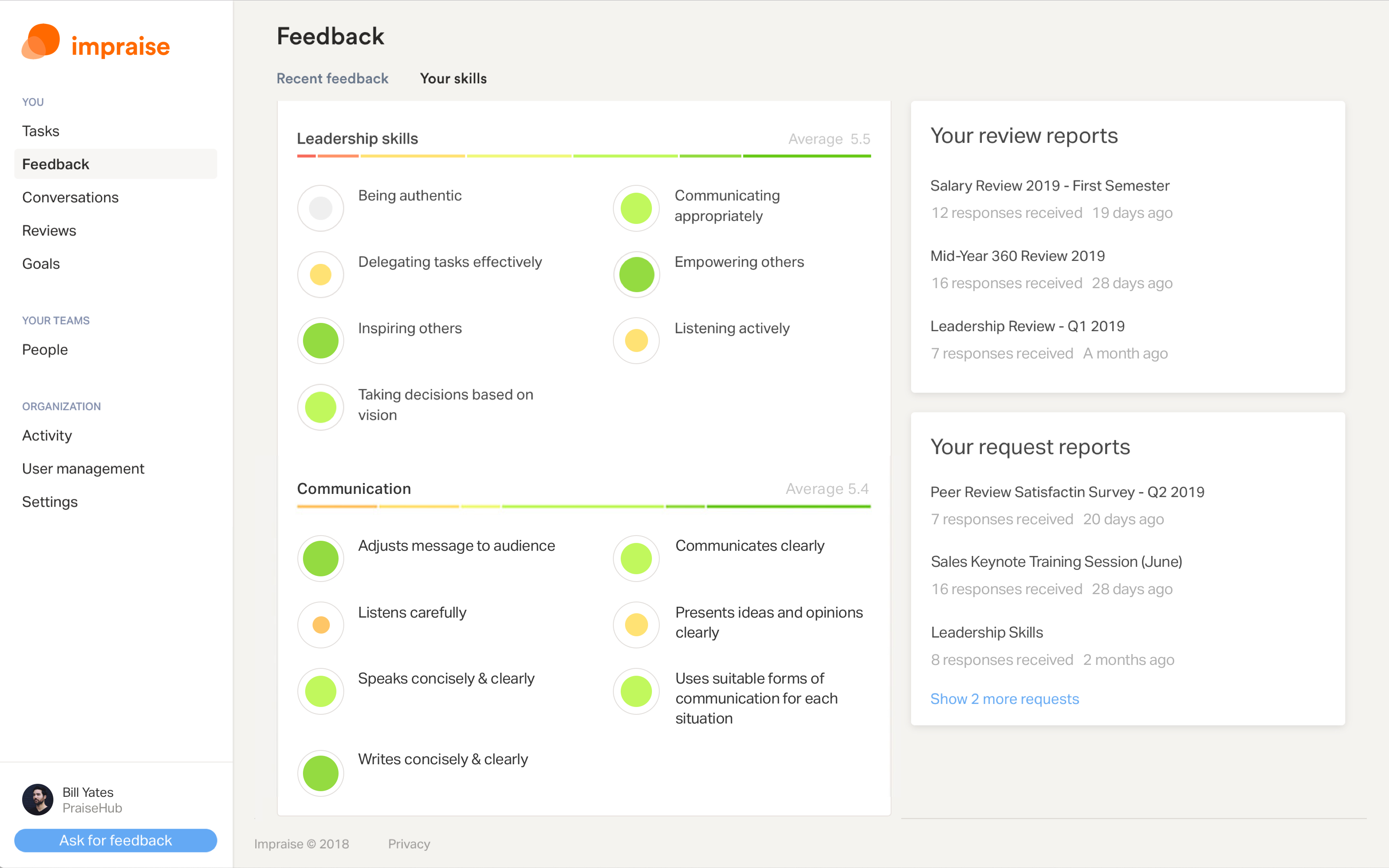1389x868 pixels.
Task: Open Conversations in the sidebar
Action: click(x=70, y=197)
